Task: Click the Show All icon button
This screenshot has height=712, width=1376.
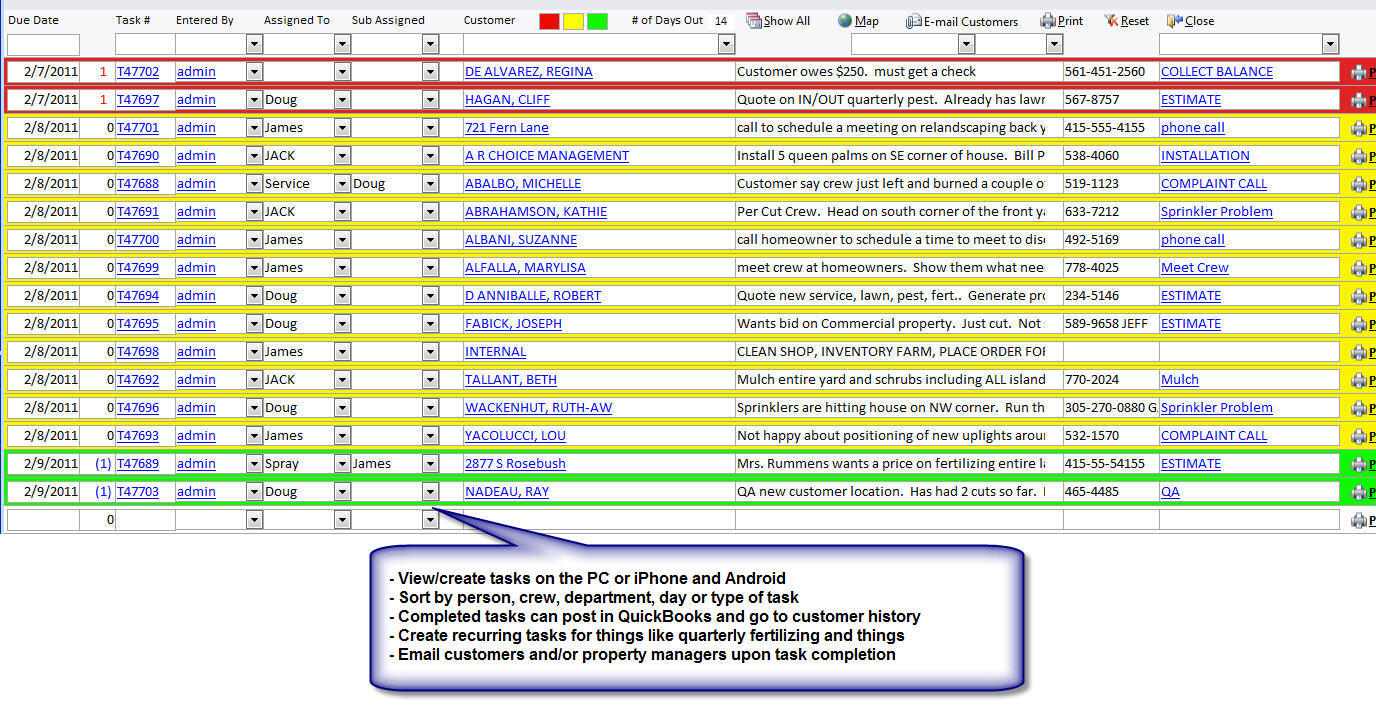Action: 754,20
